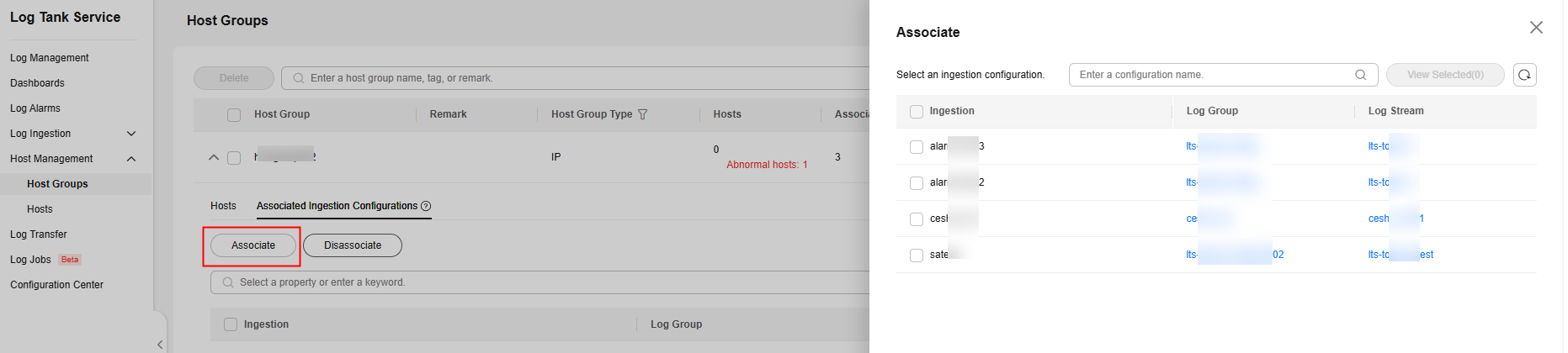The width and height of the screenshot is (1568, 353).
Task: Check the select-all Ingestion checkbox in Associate panel
Action: click(x=917, y=111)
